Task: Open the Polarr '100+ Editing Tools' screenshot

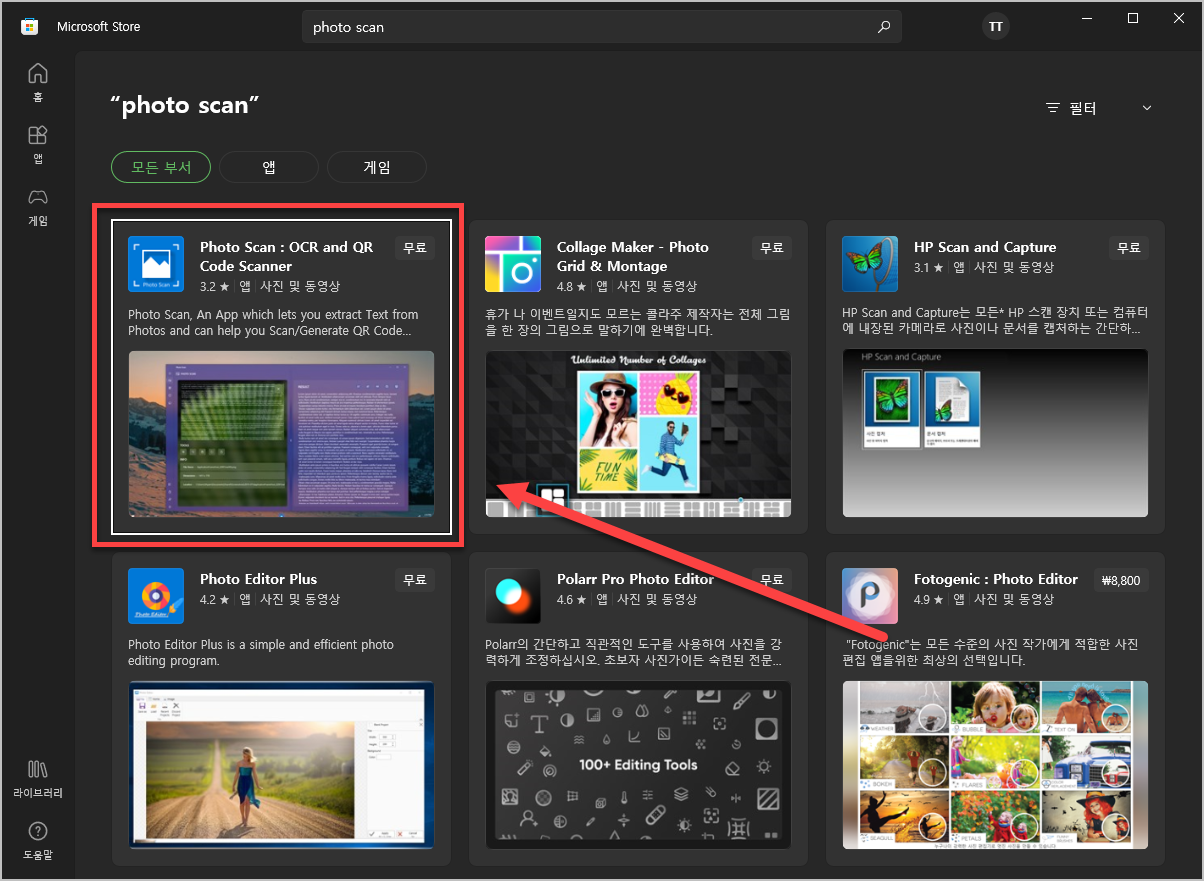Action: point(638,766)
